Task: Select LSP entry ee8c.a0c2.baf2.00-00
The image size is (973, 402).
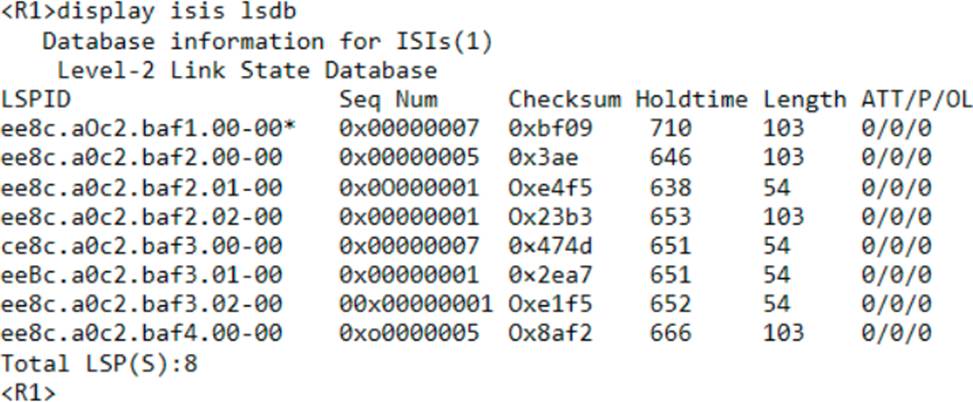Action: pyautogui.click(x=141, y=158)
